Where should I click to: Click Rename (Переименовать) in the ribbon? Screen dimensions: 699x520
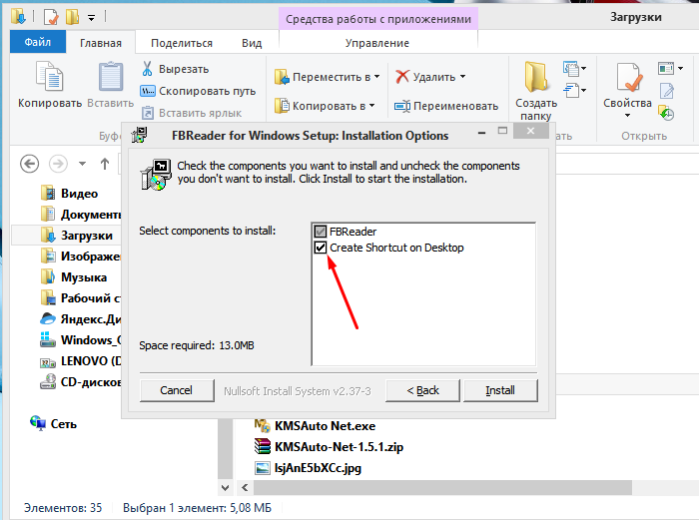(x=446, y=106)
